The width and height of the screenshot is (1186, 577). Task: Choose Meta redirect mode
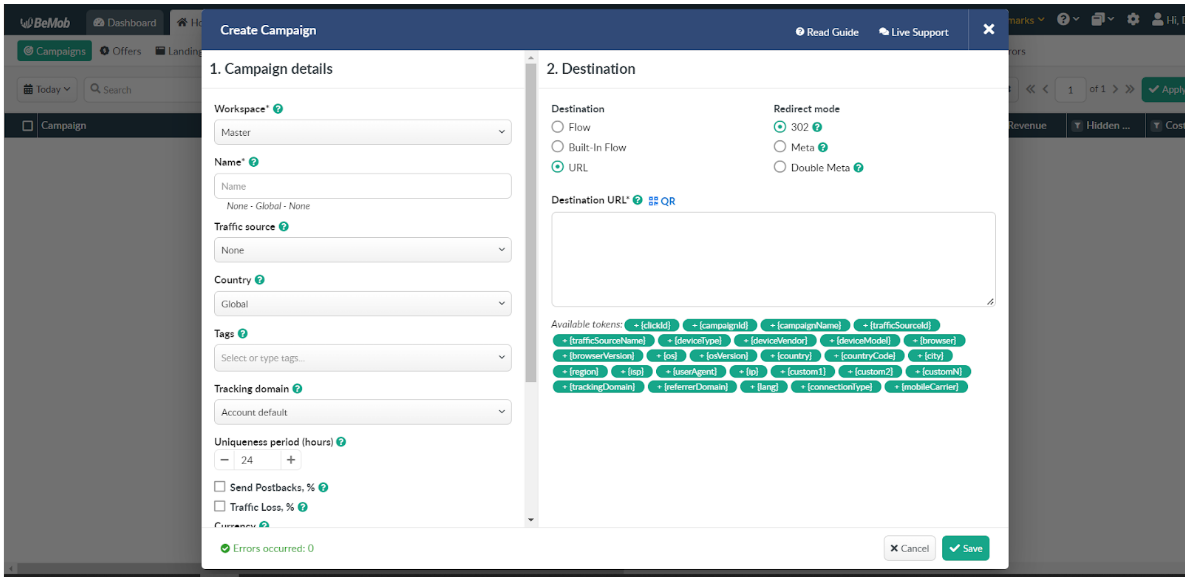[780, 147]
